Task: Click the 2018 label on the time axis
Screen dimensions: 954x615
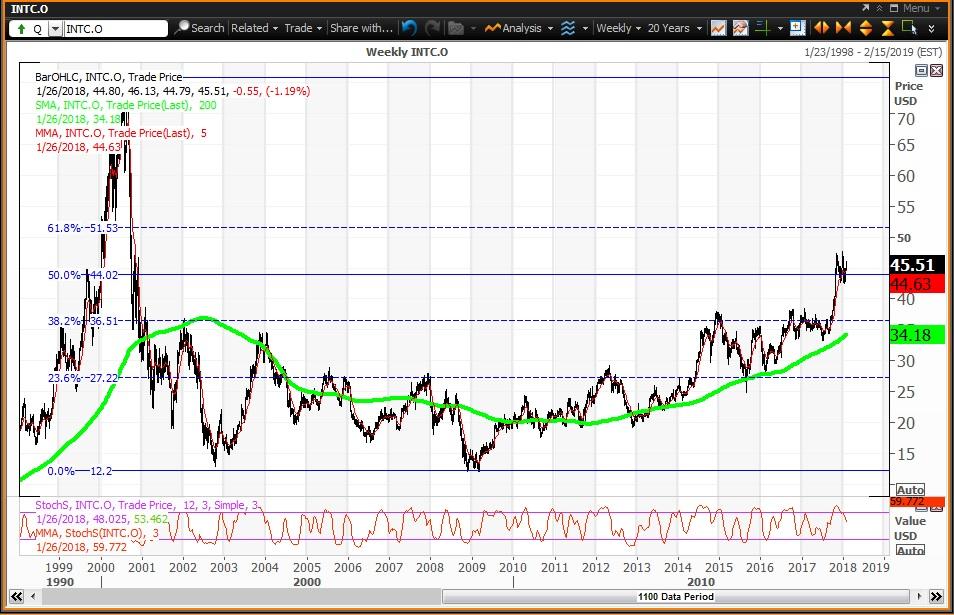Action: [843, 567]
